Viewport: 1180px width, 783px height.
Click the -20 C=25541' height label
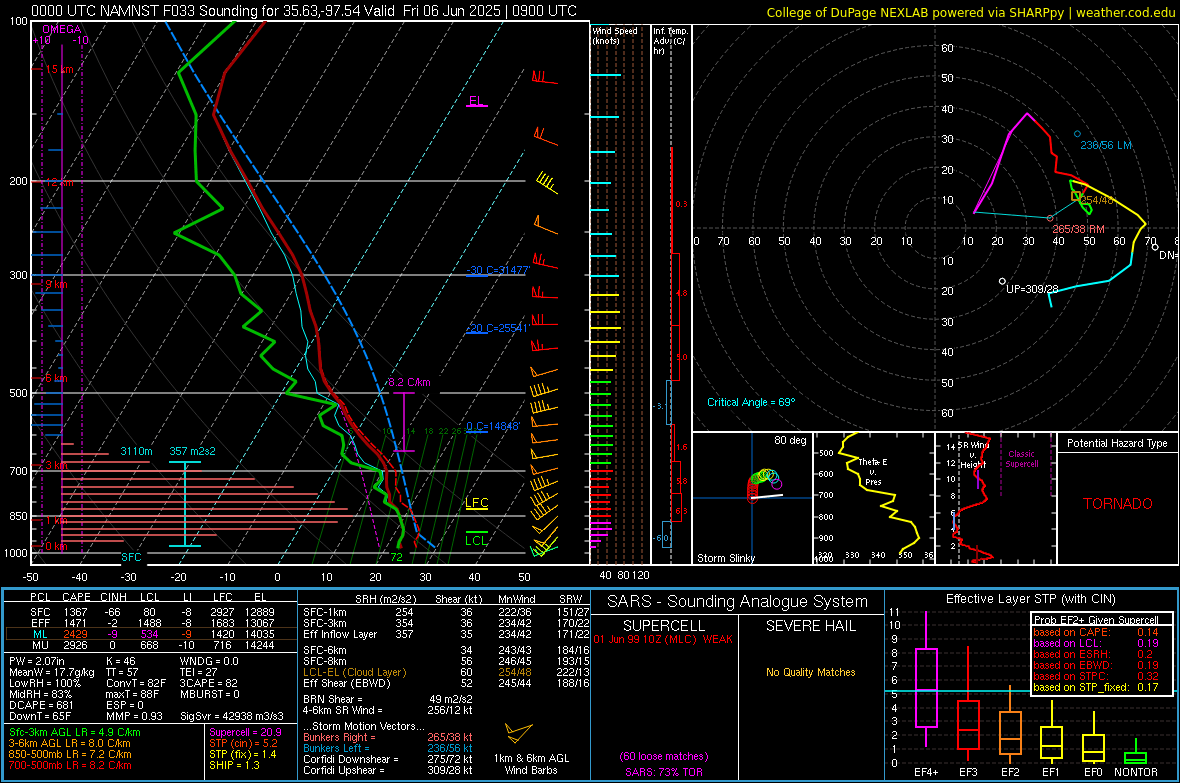pos(497,328)
